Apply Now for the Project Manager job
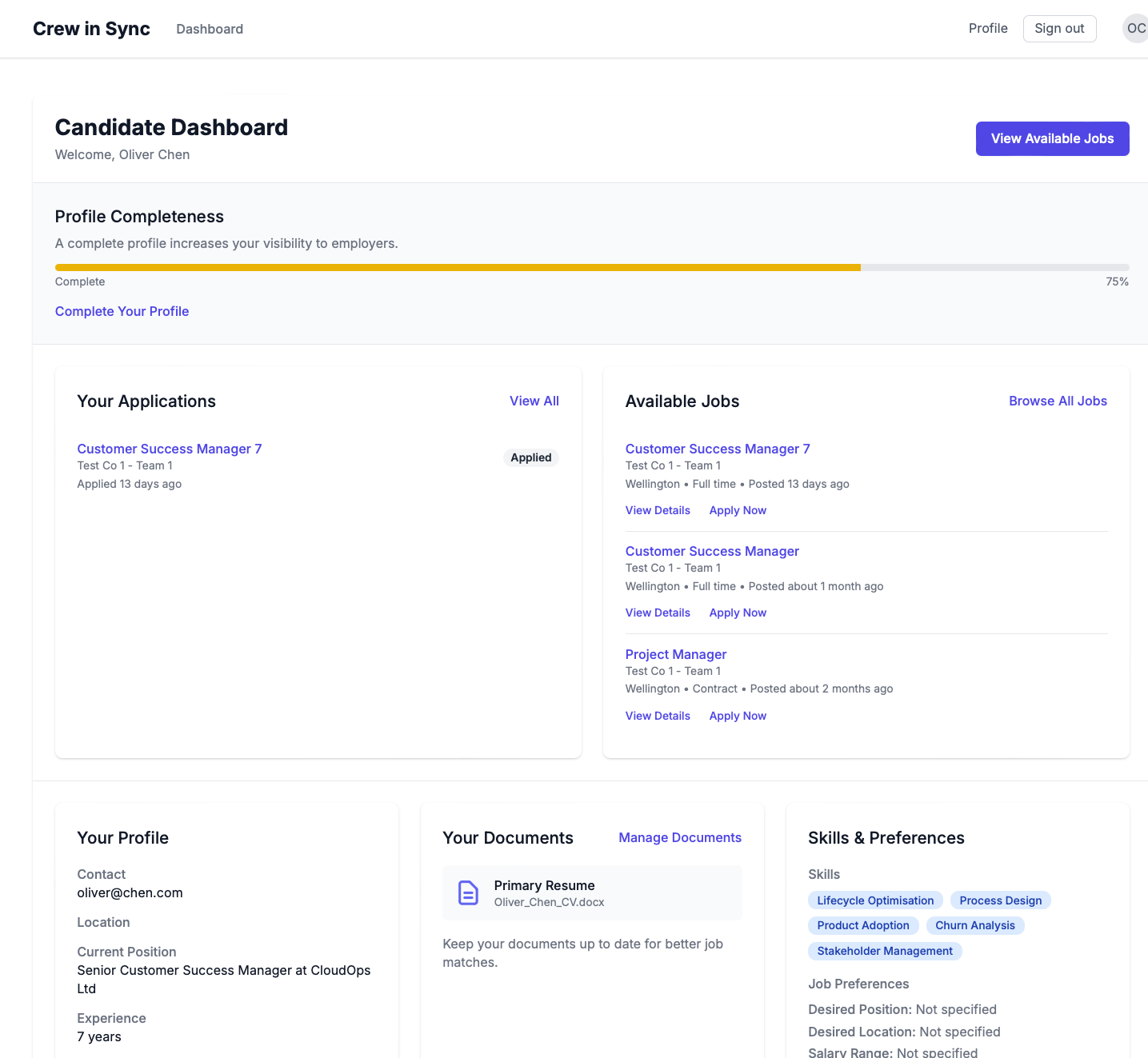The image size is (1148, 1058). [x=737, y=716]
